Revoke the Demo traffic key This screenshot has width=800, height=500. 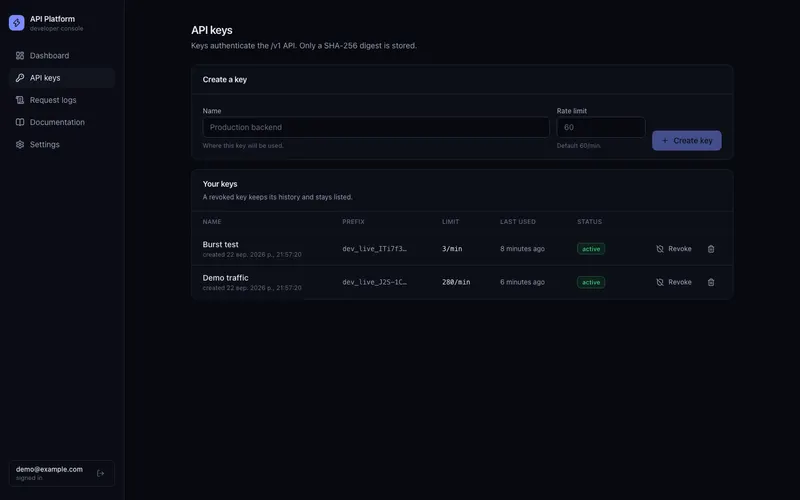pyautogui.click(x=673, y=282)
